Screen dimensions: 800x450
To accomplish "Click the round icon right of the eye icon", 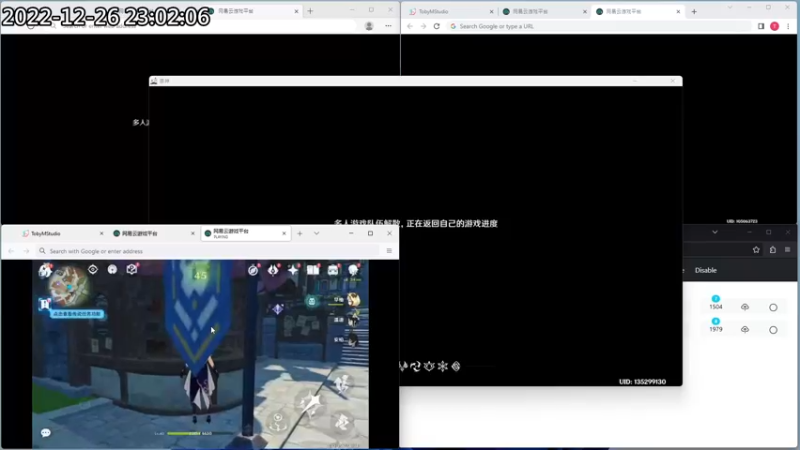I will pyautogui.click(x=112, y=269).
